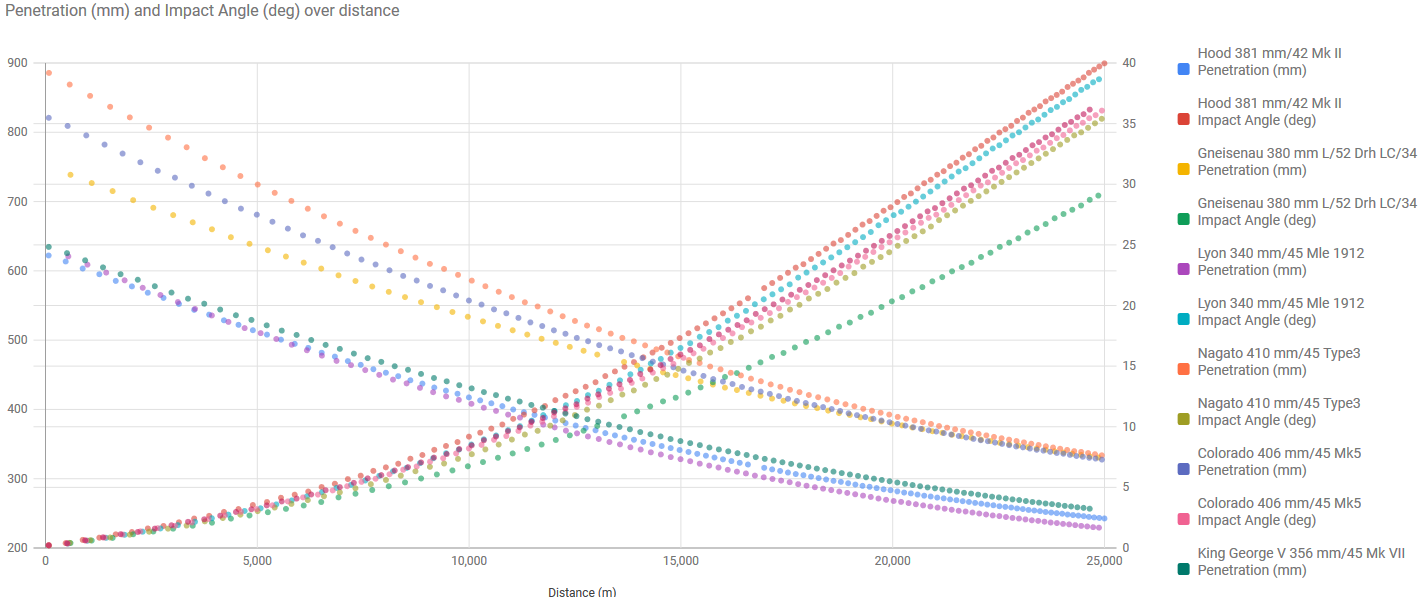The height and width of the screenshot is (597, 1419).
Task: Select the Nagato Penetration orange legend swatch
Action: tap(1184, 370)
